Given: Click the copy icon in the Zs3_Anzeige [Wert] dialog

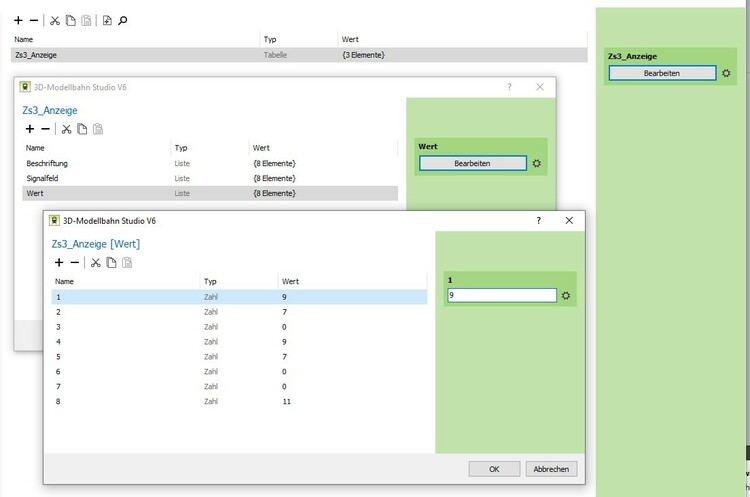Looking at the screenshot, I should click(x=111, y=262).
